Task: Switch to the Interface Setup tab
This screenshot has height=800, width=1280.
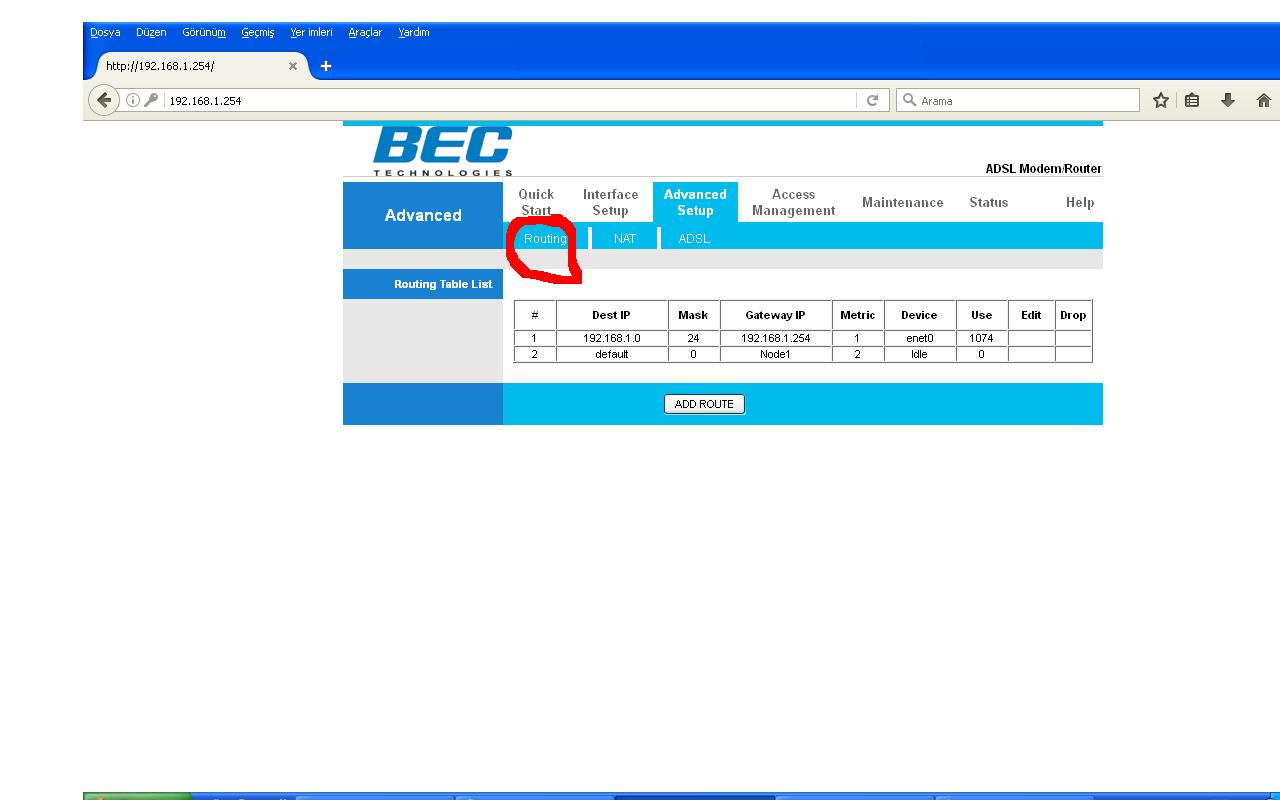Action: [x=610, y=202]
